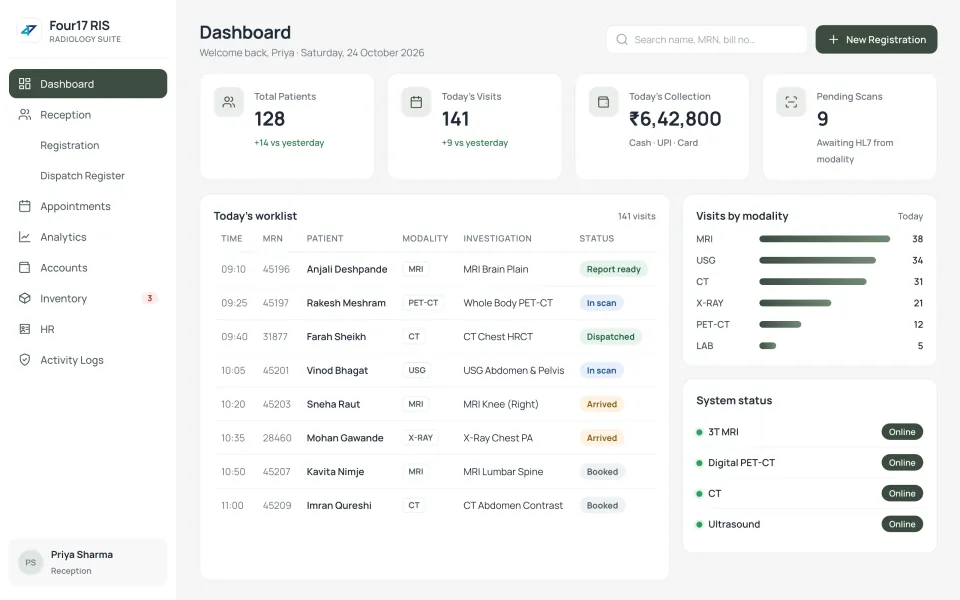The image size is (960, 600).
Task: Select patient Farah Sheikh
Action: (336, 337)
